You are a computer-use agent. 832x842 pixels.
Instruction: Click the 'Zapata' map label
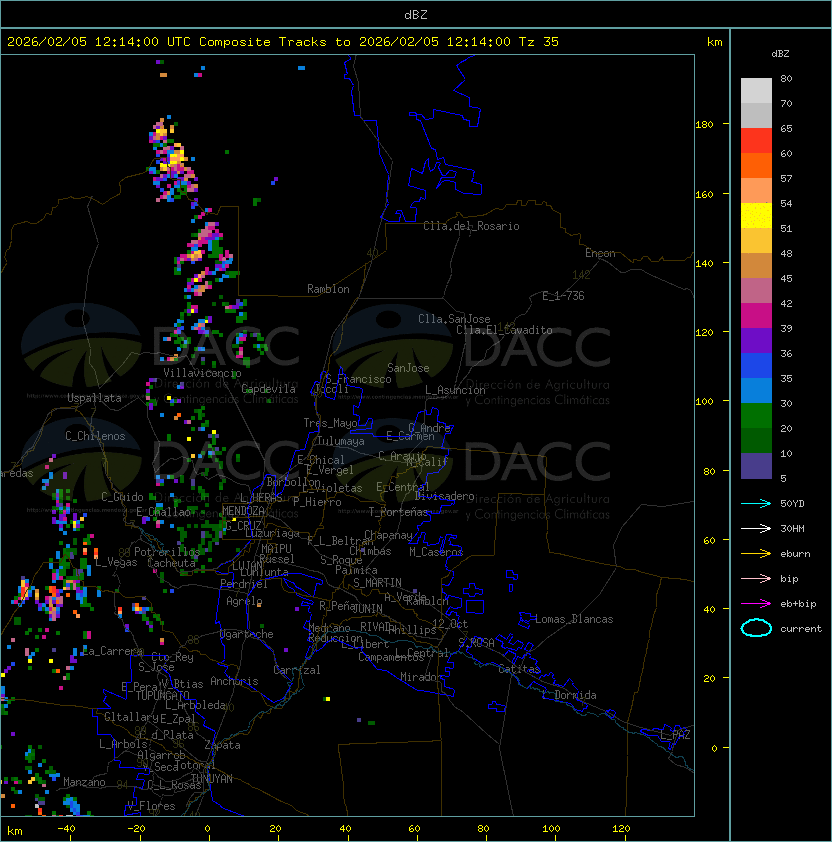pos(222,745)
